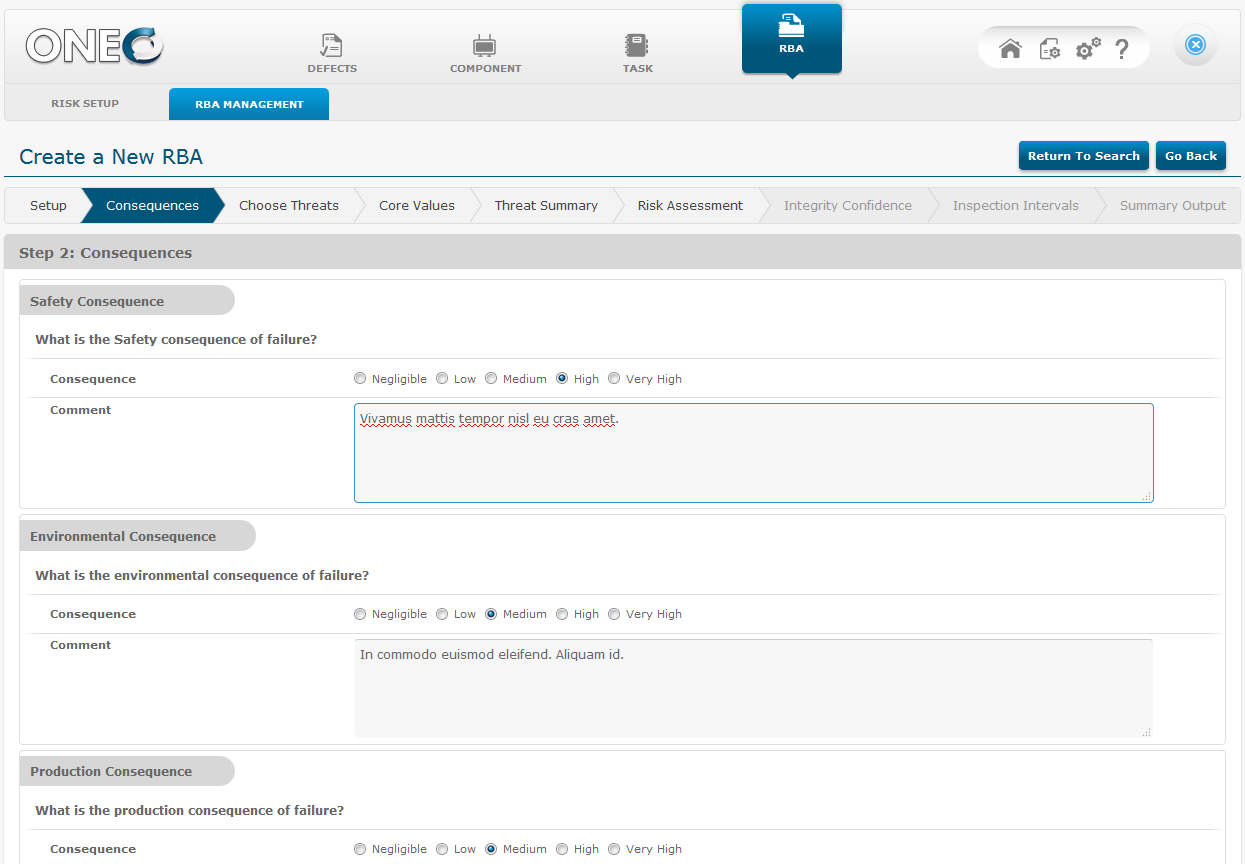
Task: Set Production consequence to Negligible
Action: pyautogui.click(x=360, y=849)
